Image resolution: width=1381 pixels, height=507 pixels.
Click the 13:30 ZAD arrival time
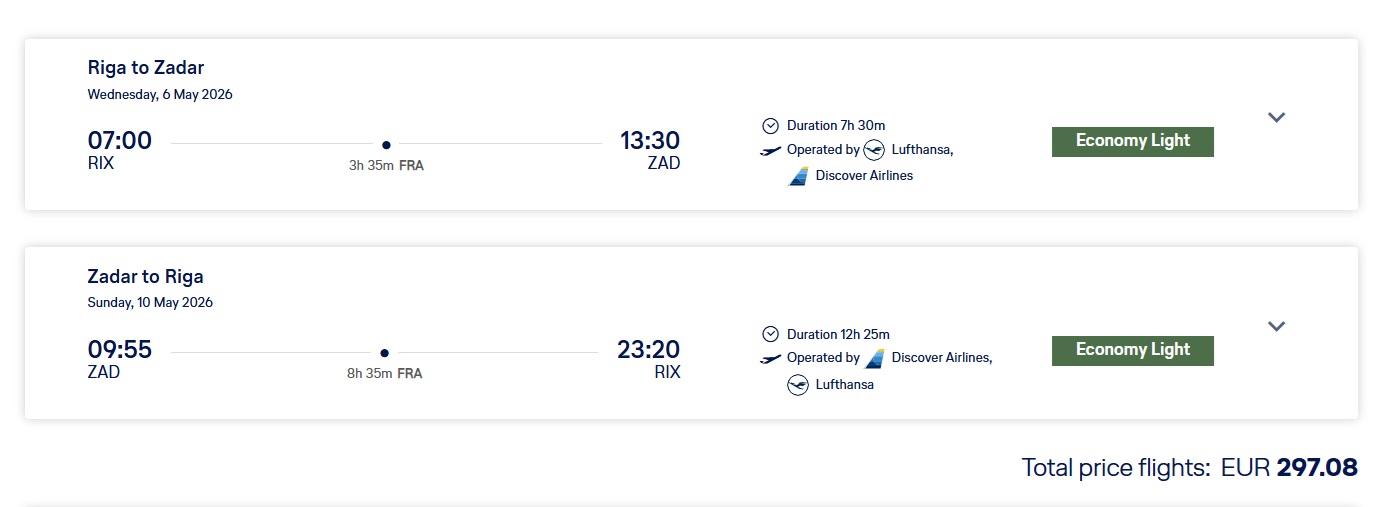point(650,141)
